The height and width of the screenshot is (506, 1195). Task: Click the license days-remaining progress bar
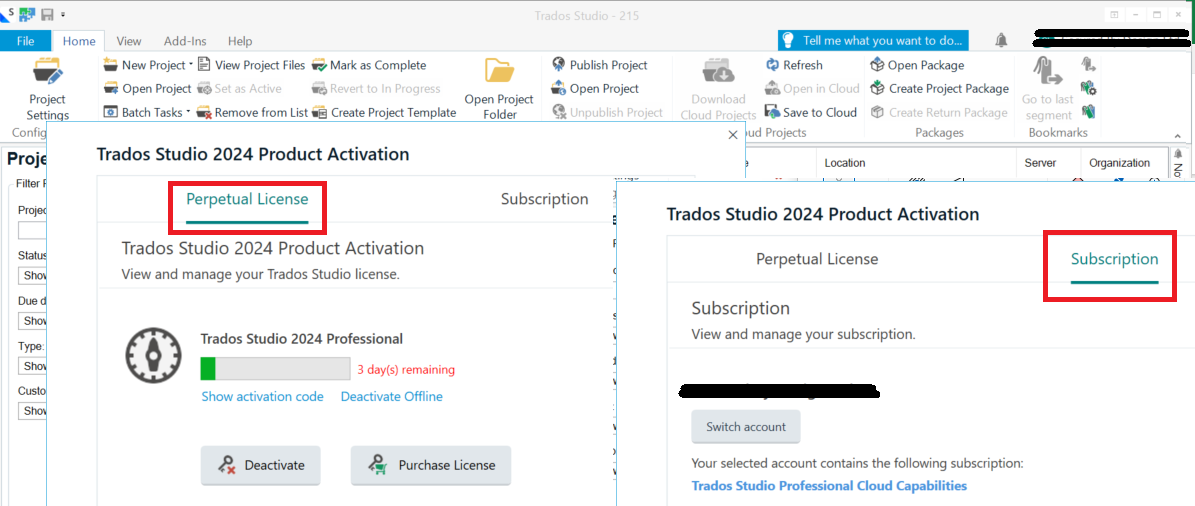tap(275, 369)
